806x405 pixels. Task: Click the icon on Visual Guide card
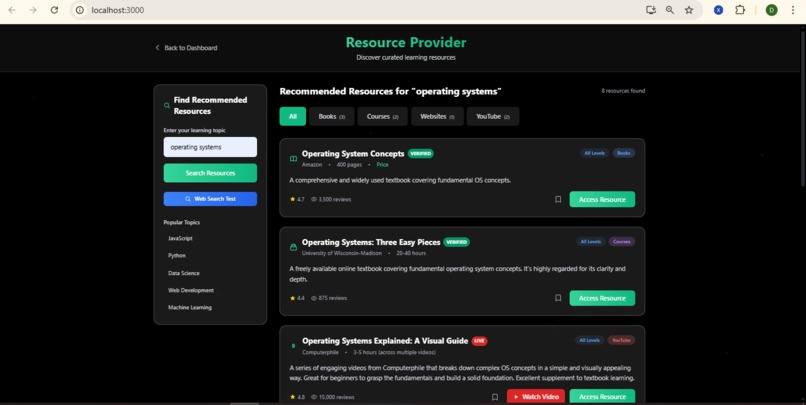294,346
